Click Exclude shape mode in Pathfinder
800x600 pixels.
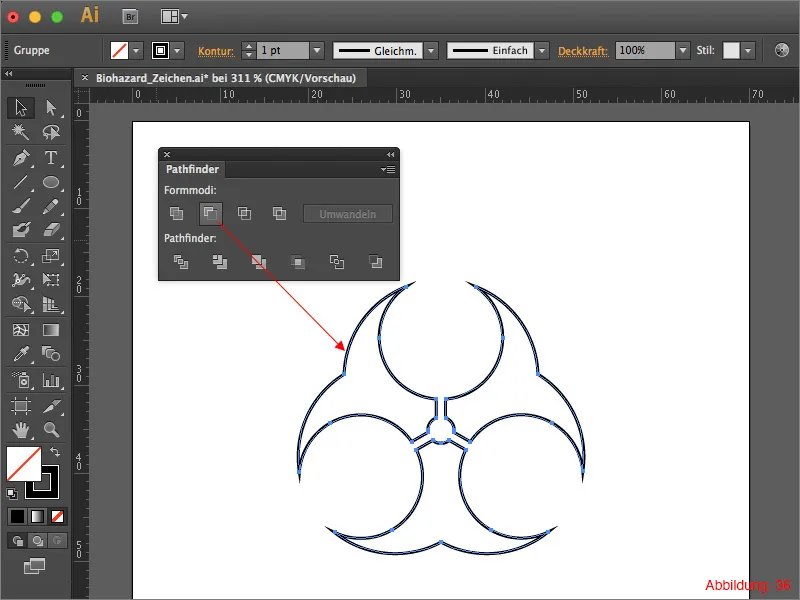point(279,213)
